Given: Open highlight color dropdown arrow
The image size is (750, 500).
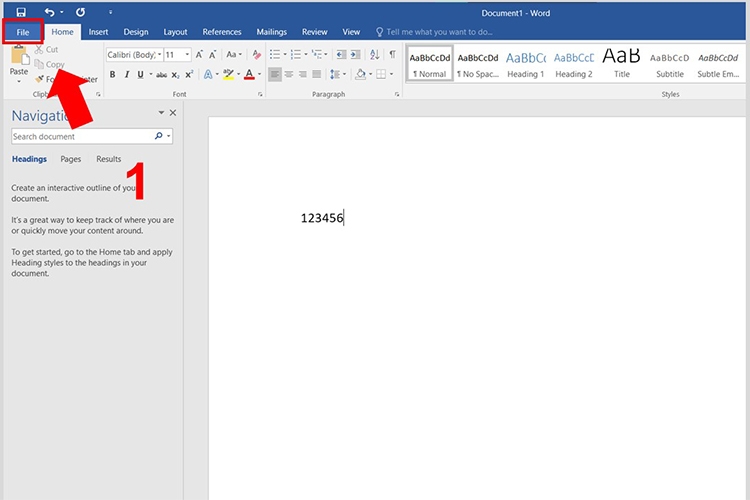Looking at the screenshot, I should 238,74.
